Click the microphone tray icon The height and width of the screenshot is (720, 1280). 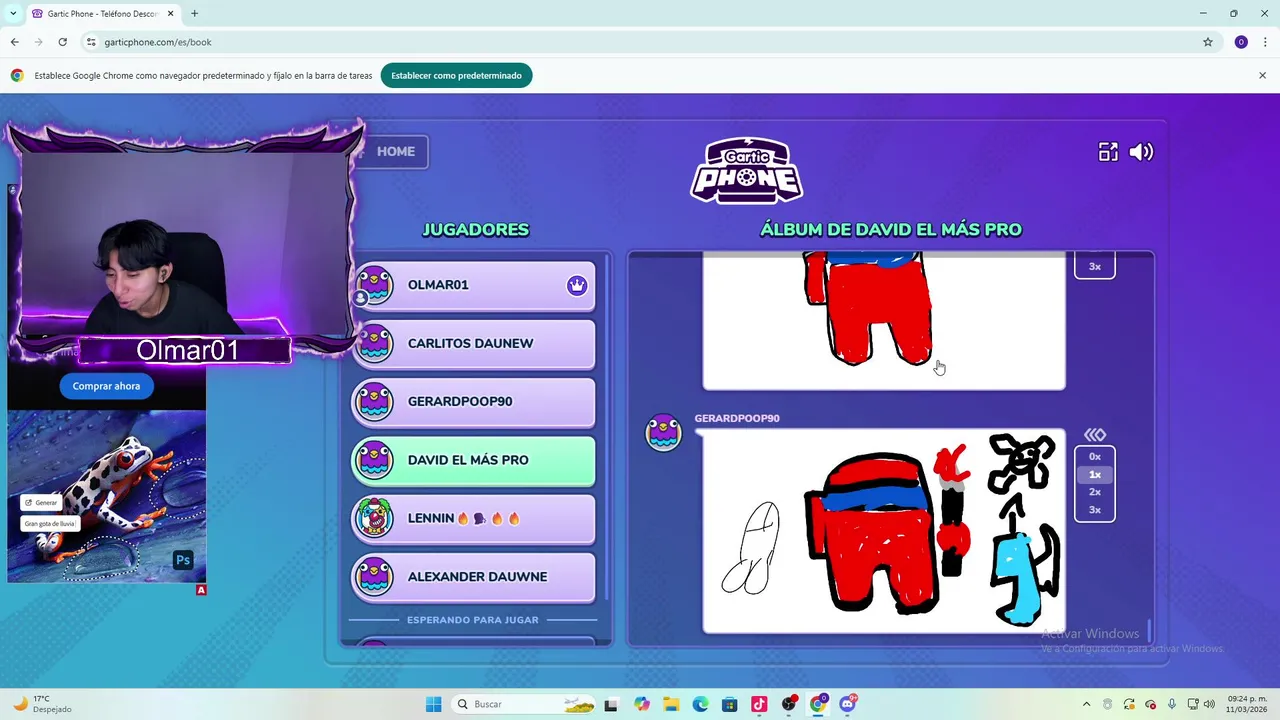pyautogui.click(x=1171, y=704)
